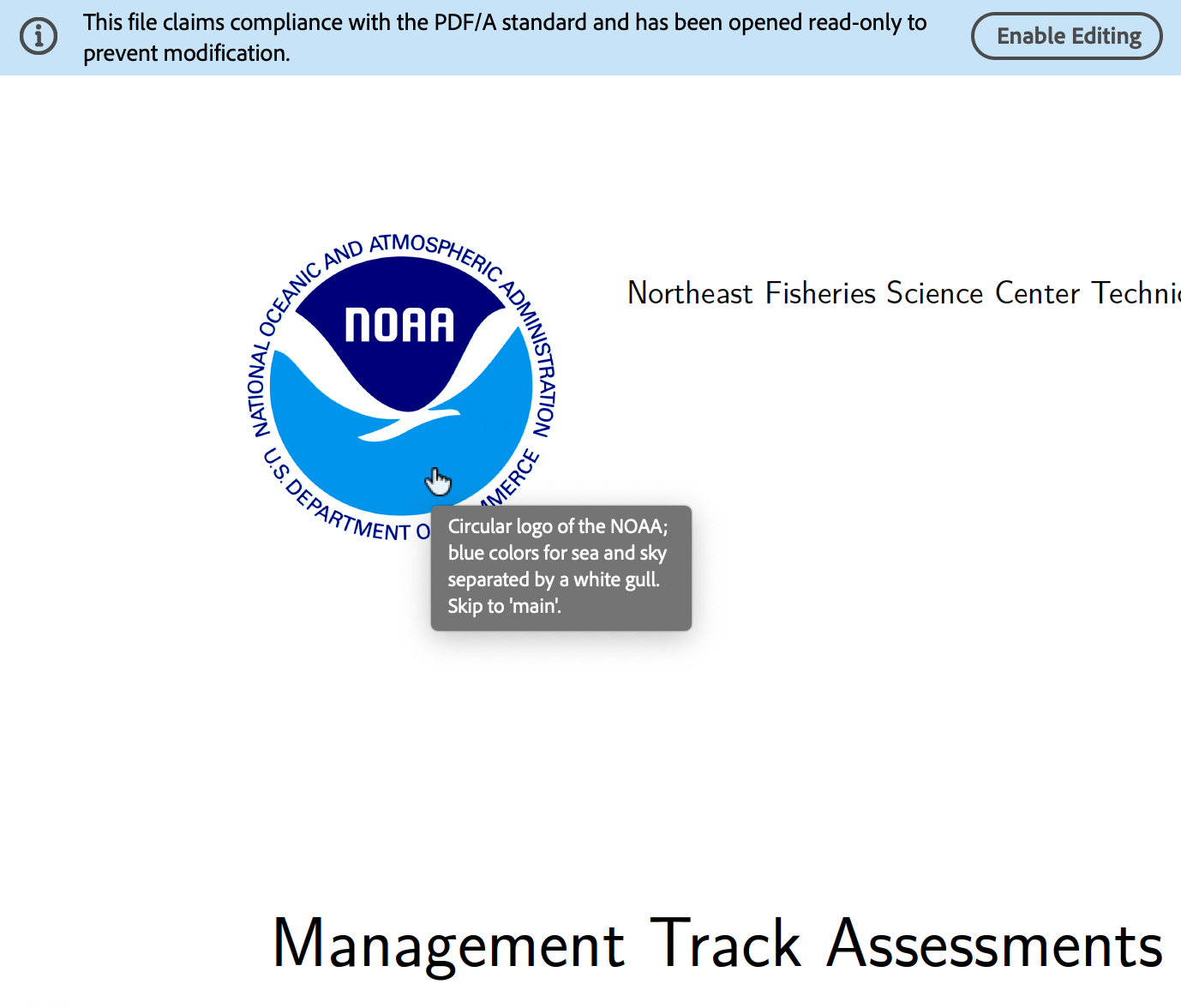1181x1008 pixels.
Task: Click the word Northeast in the header line
Action: [x=690, y=293]
